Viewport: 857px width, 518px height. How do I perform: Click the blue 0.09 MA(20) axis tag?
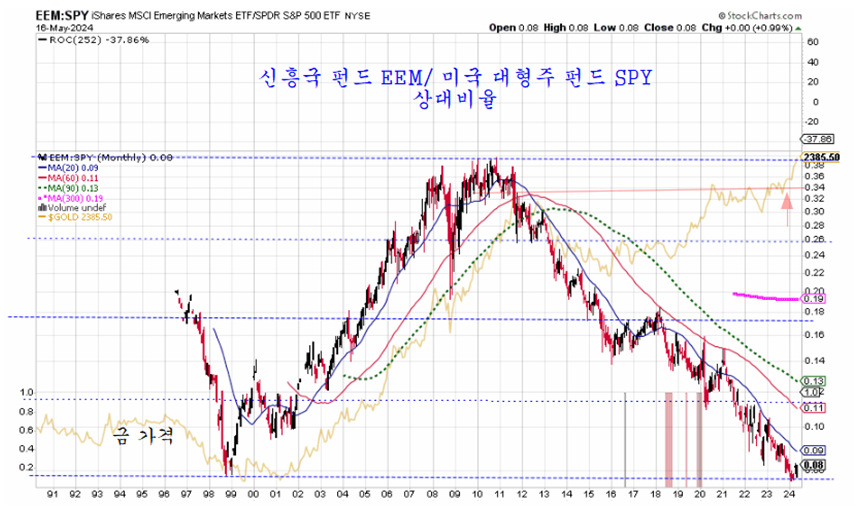814,450
